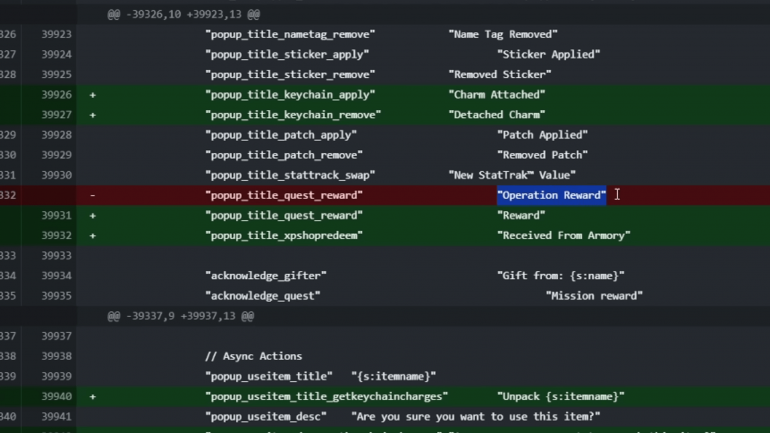Click plus marker beside popup_useitem_title_getkeychaincharges
This screenshot has height=433, width=770.
[x=93, y=396]
